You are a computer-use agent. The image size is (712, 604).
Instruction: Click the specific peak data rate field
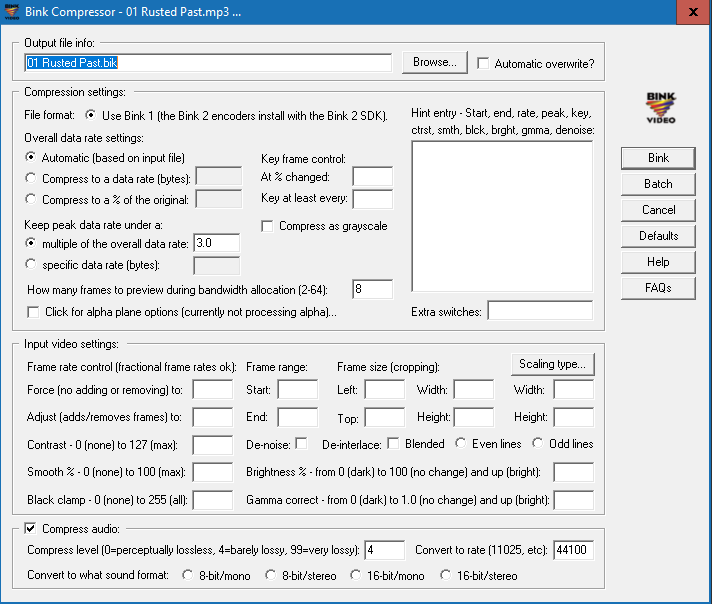pos(217,266)
